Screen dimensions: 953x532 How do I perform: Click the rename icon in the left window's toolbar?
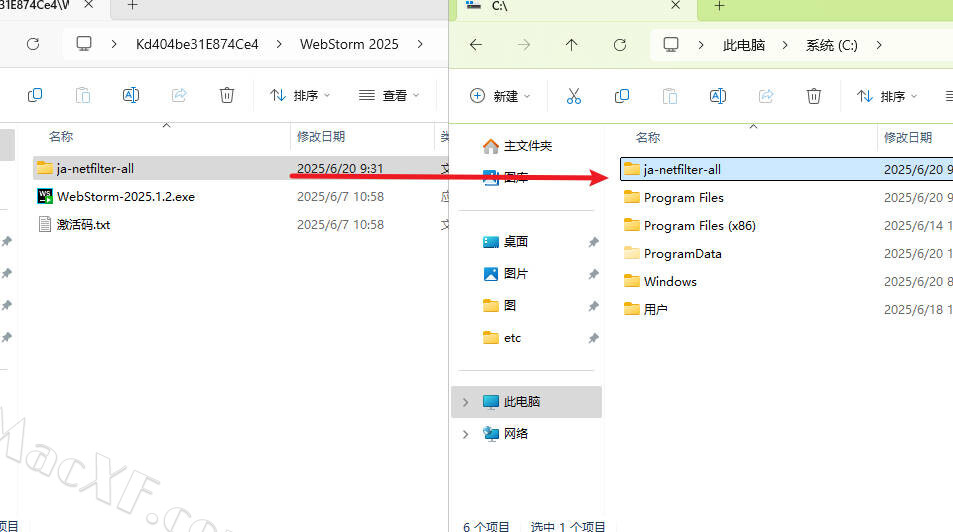point(131,95)
